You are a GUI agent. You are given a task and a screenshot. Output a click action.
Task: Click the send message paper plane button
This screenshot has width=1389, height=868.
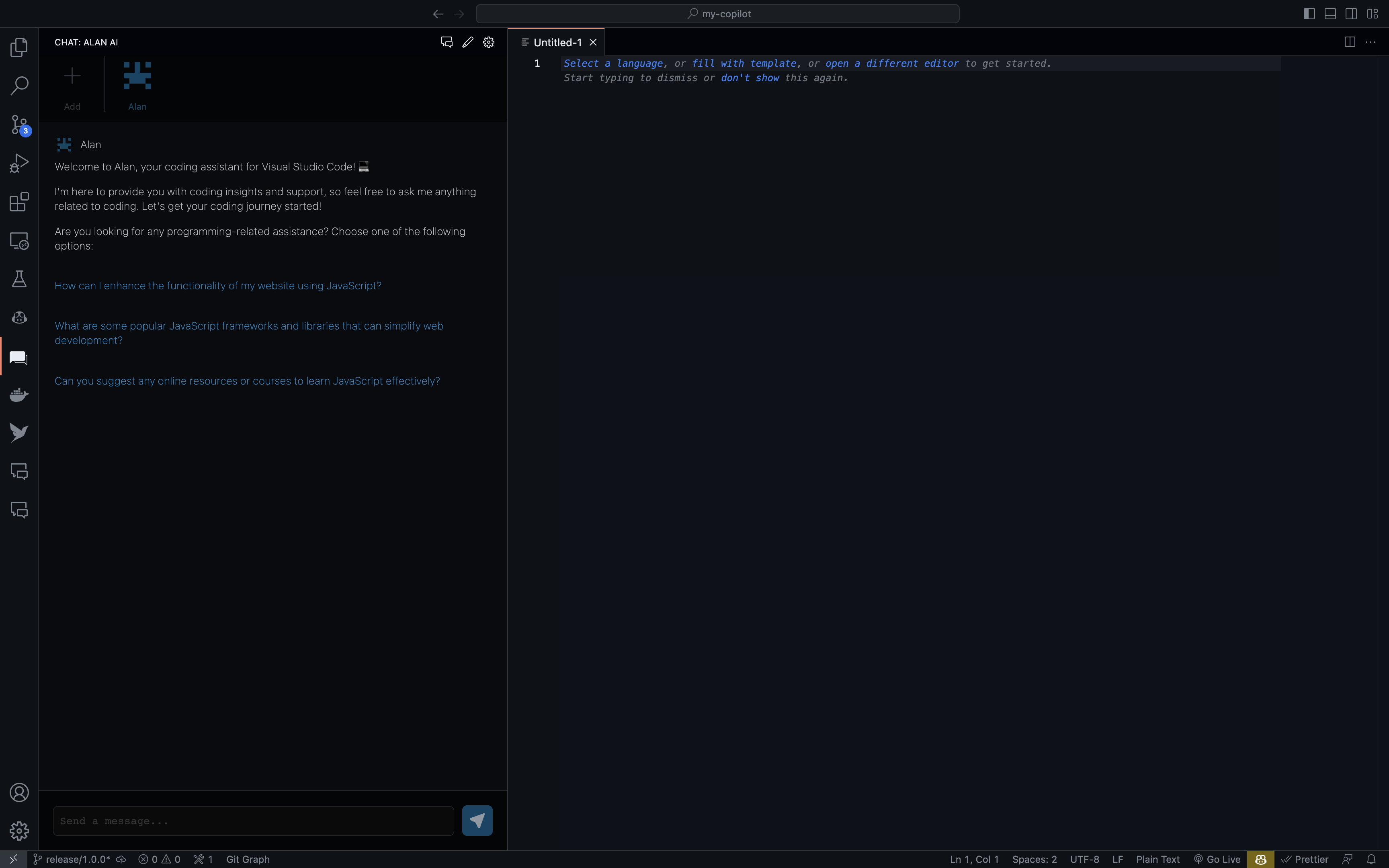tap(477, 820)
